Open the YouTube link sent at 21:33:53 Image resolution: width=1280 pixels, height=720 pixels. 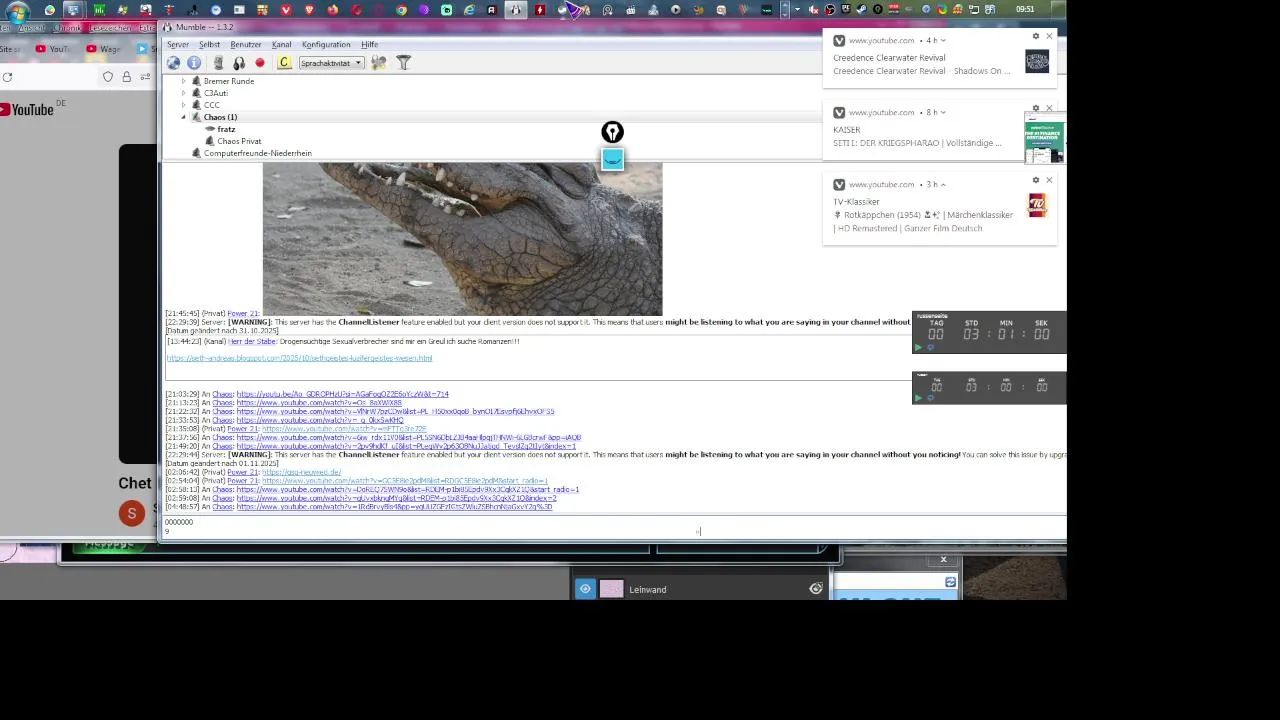[320, 420]
